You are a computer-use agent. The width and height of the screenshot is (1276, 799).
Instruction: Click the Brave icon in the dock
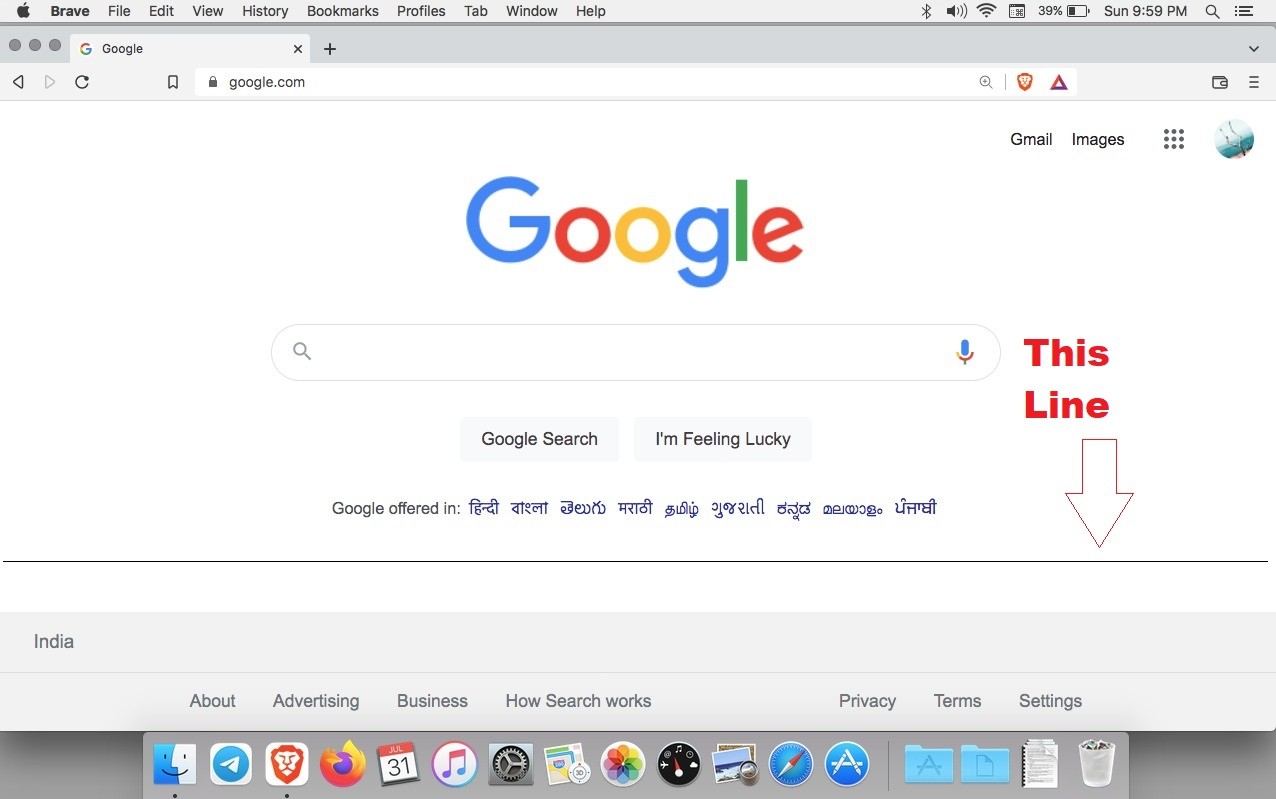[287, 765]
